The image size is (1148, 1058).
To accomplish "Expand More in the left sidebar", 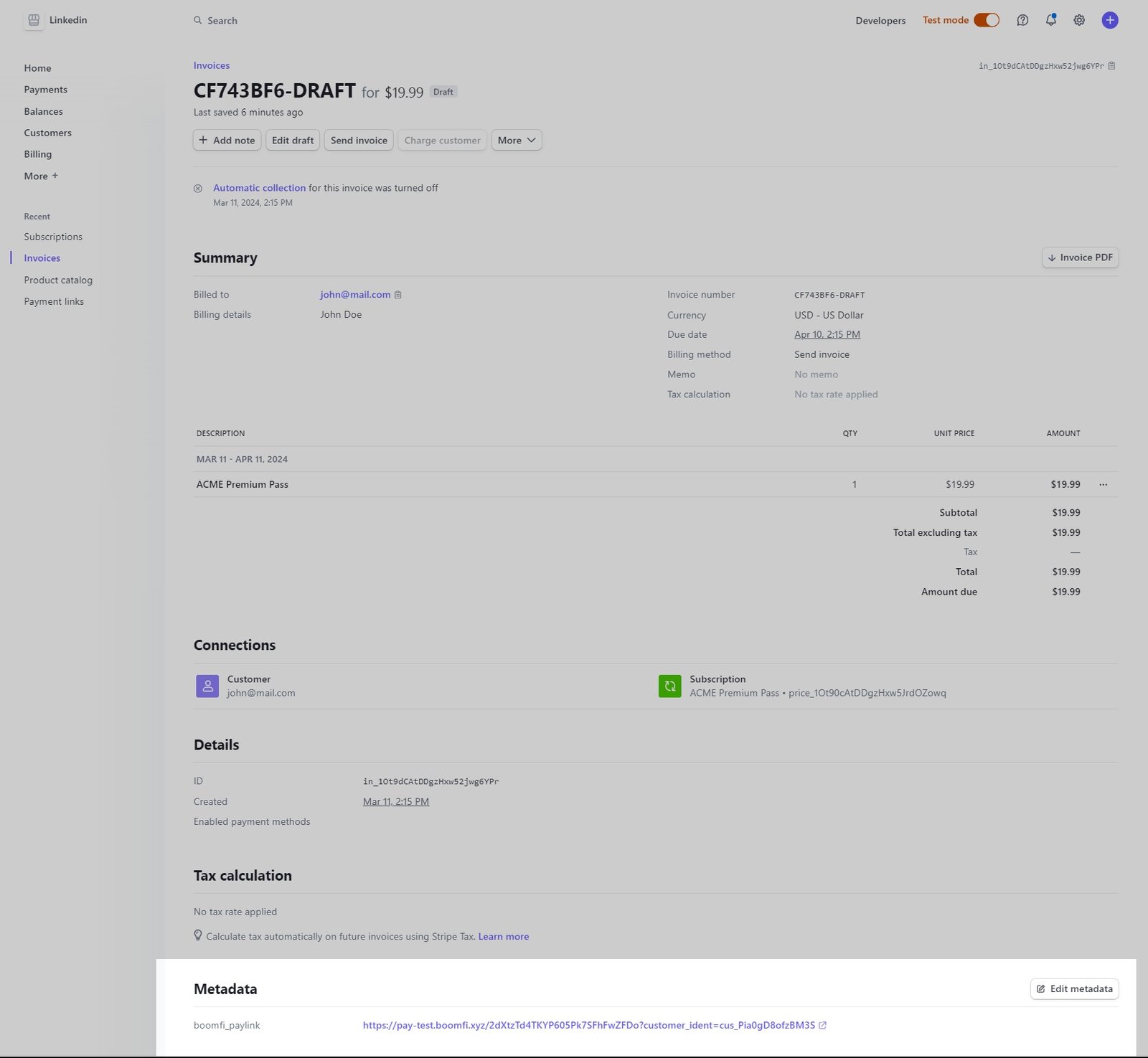I will (x=41, y=176).
